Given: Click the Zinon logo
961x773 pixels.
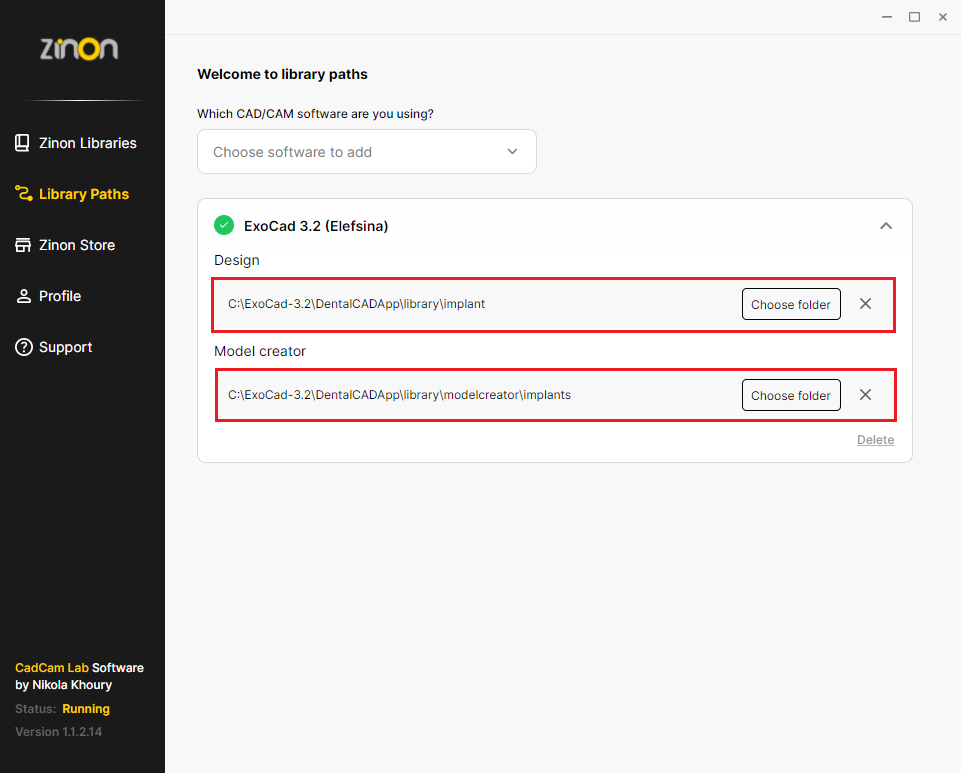Looking at the screenshot, I should 79,49.
